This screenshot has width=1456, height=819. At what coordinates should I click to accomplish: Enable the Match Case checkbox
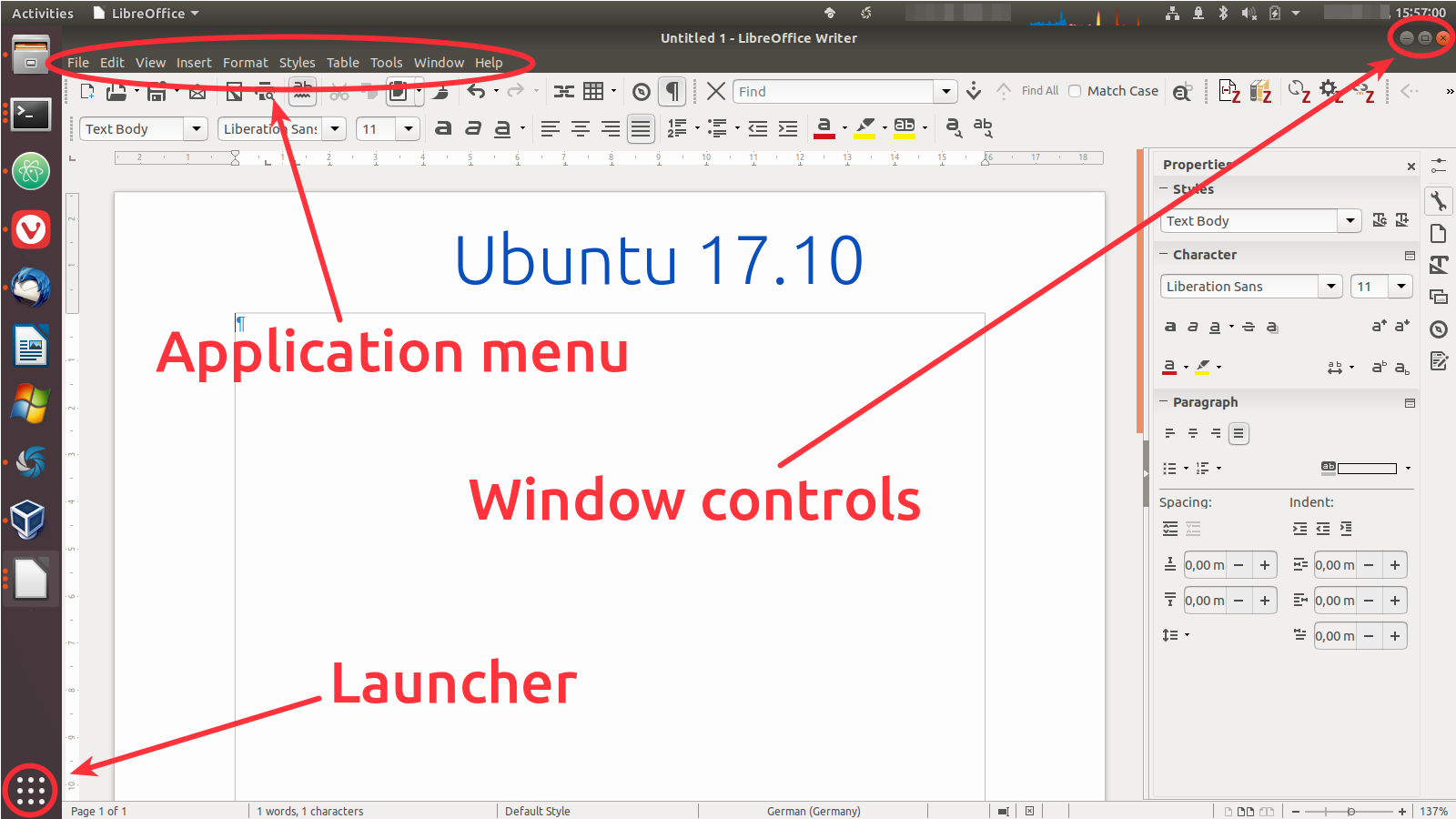click(1075, 91)
